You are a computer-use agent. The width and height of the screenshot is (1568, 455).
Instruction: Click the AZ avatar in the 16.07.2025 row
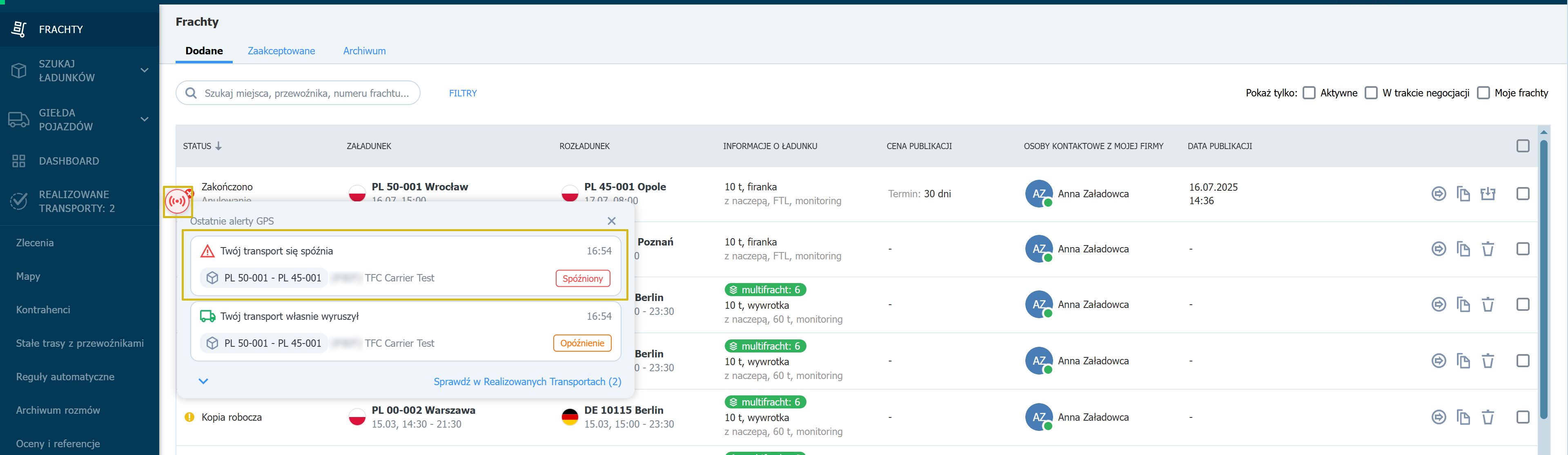point(1039,194)
